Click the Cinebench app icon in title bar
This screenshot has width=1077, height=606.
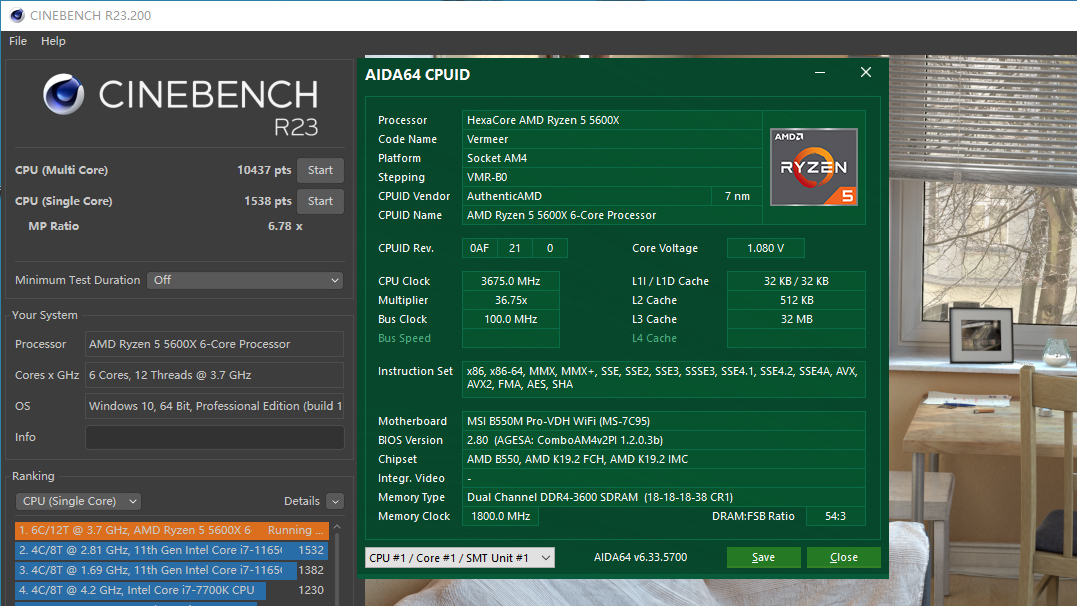(17, 15)
